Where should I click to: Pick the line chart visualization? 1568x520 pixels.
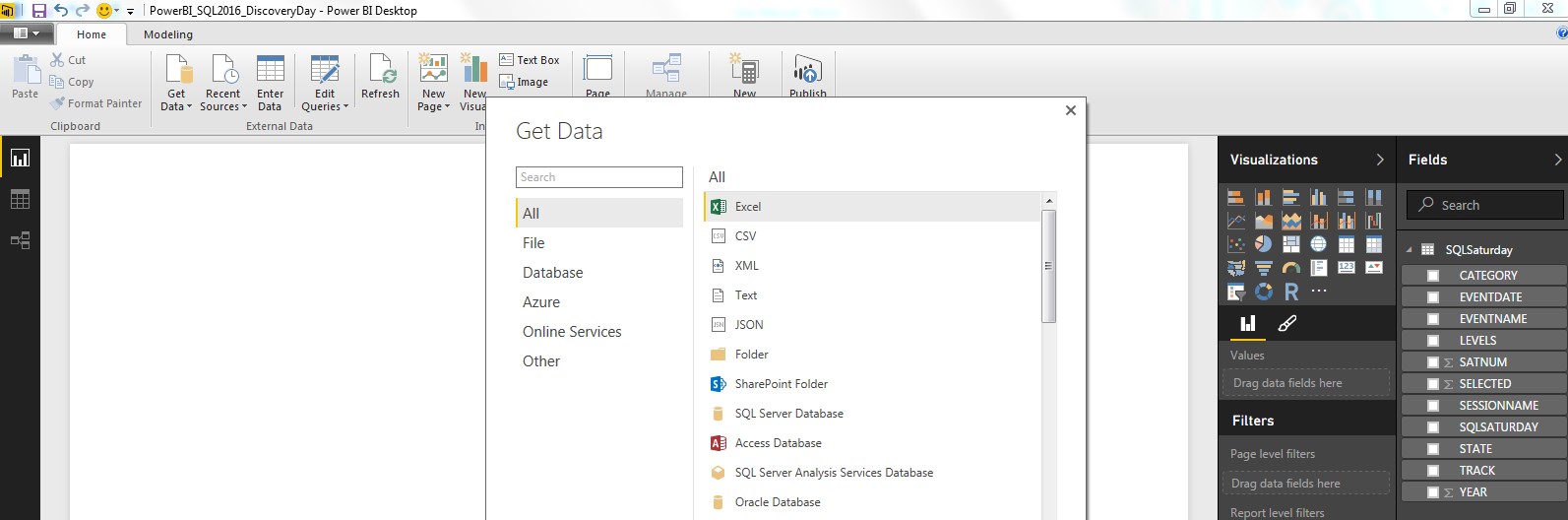tap(1236, 221)
